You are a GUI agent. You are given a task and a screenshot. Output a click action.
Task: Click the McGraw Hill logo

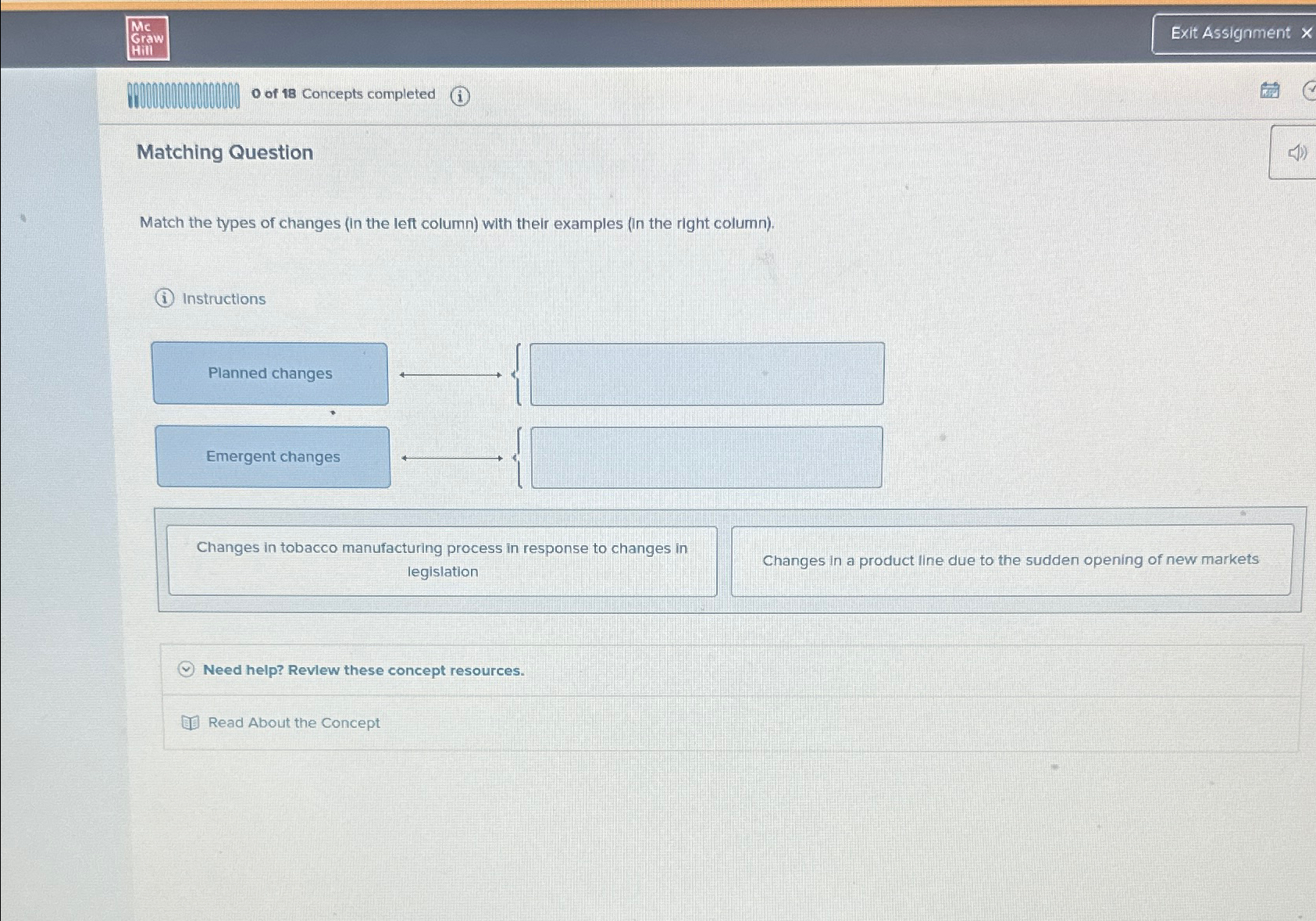point(147,37)
